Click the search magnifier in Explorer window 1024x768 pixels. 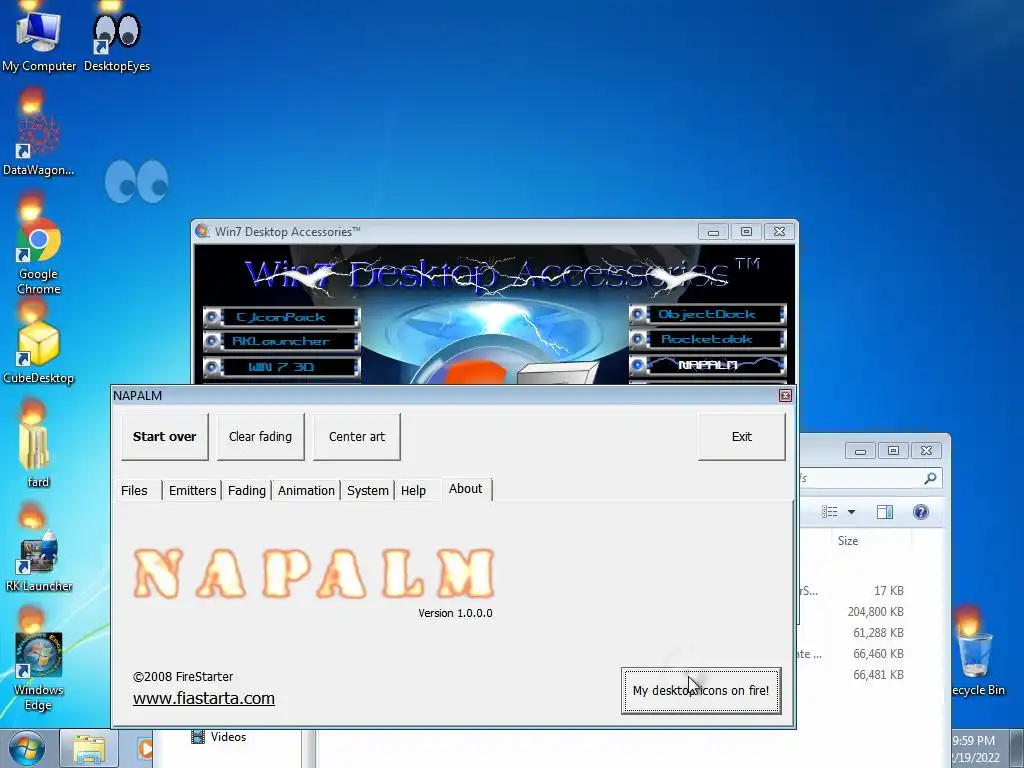pyautogui.click(x=930, y=479)
